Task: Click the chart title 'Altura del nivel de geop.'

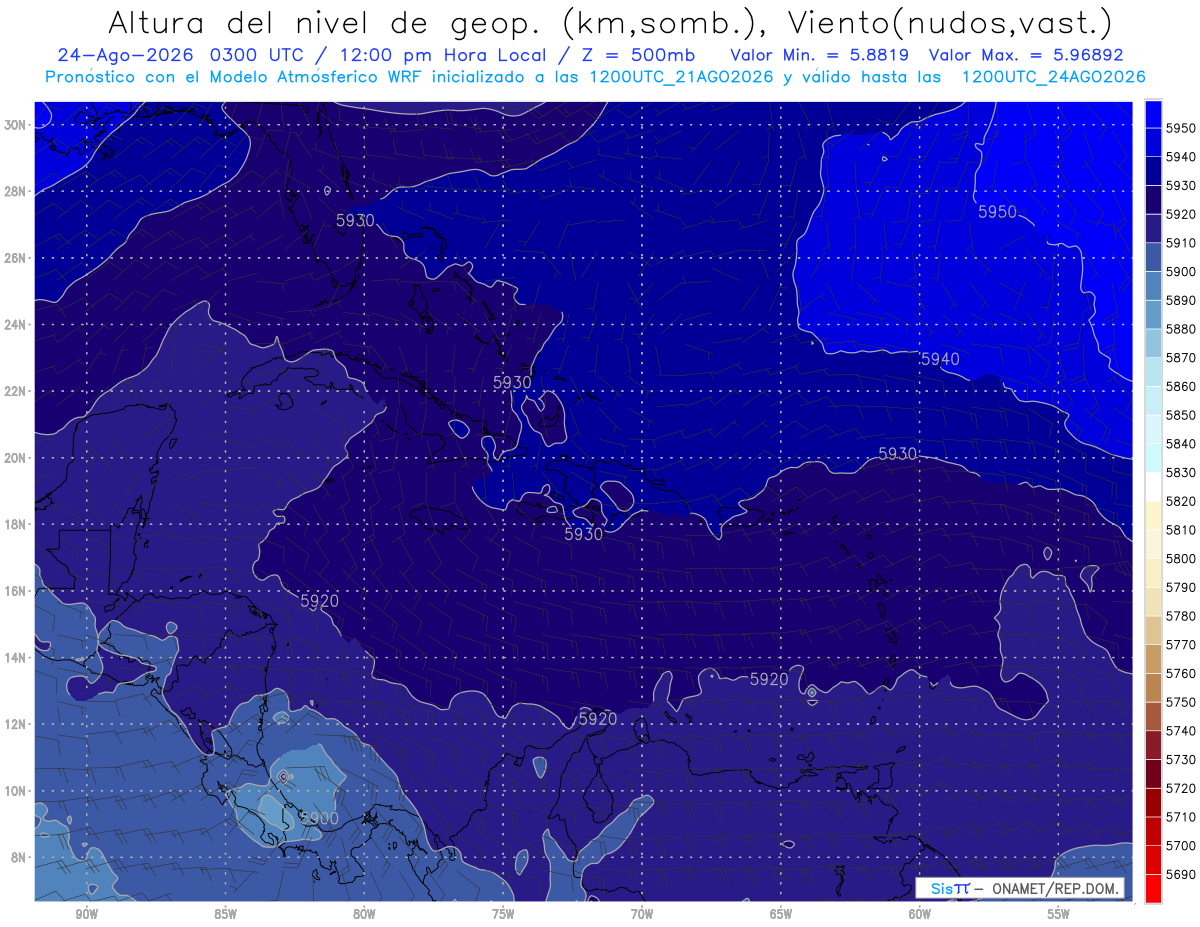Action: coord(326,21)
